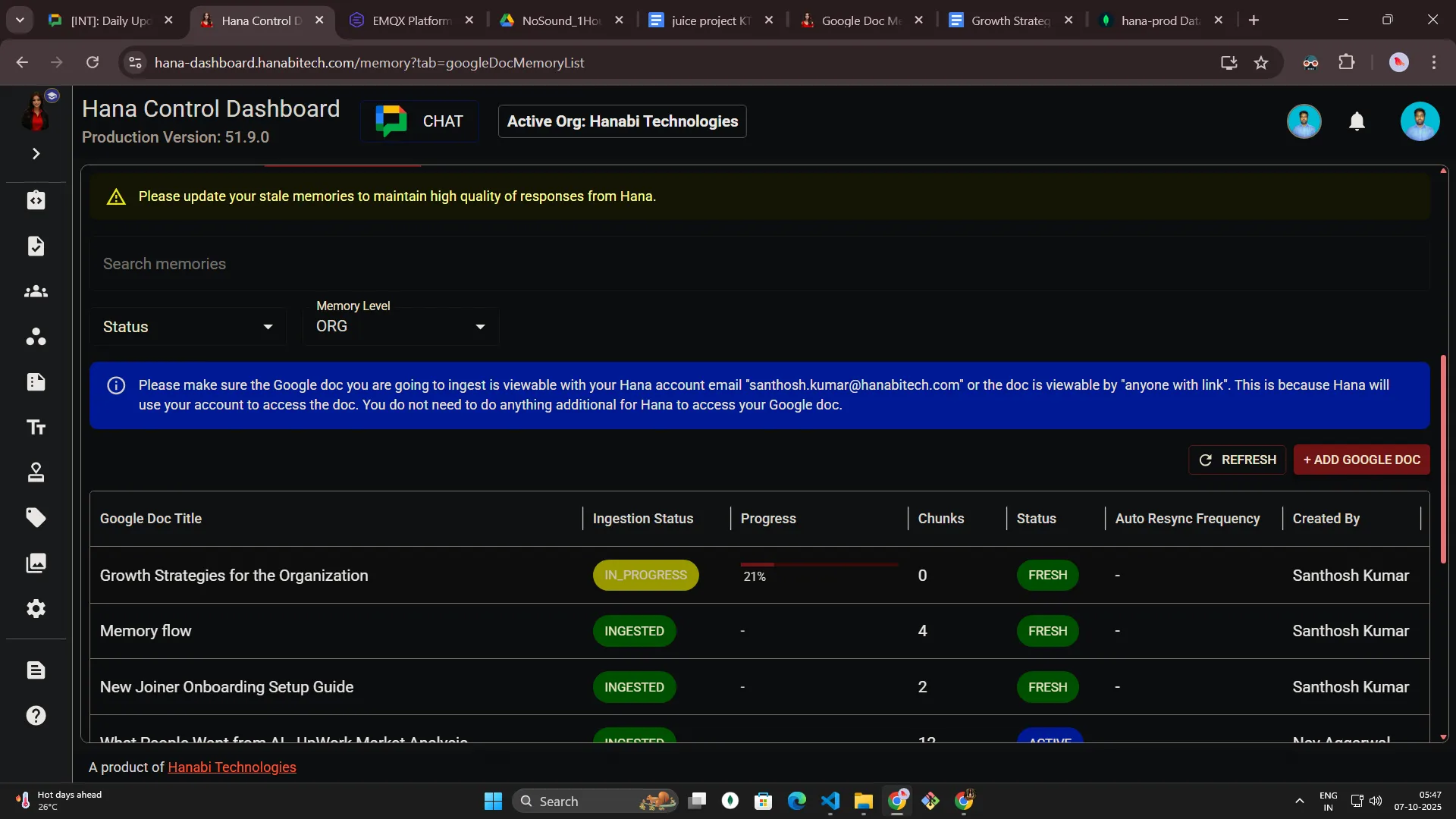Switch to the EMQX Platform tab
Screen dimensions: 1456x819
point(410,20)
